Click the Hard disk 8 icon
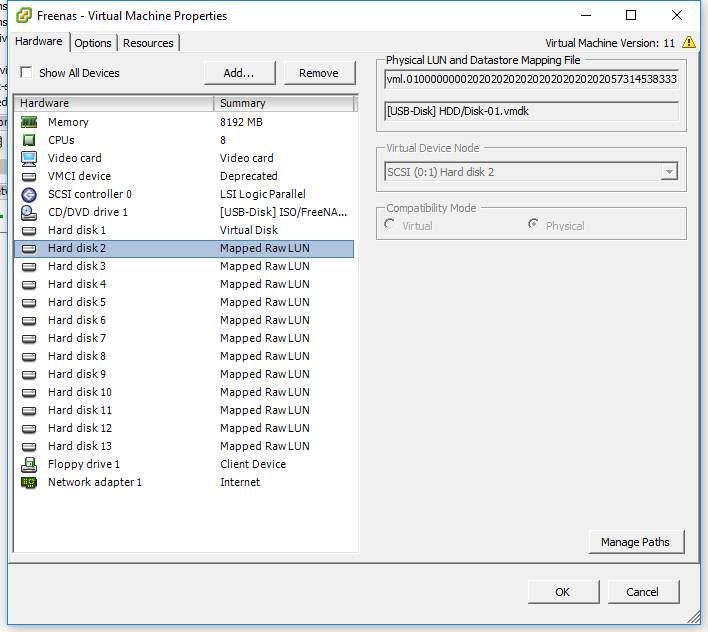Image resolution: width=708 pixels, height=632 pixels. point(29,357)
